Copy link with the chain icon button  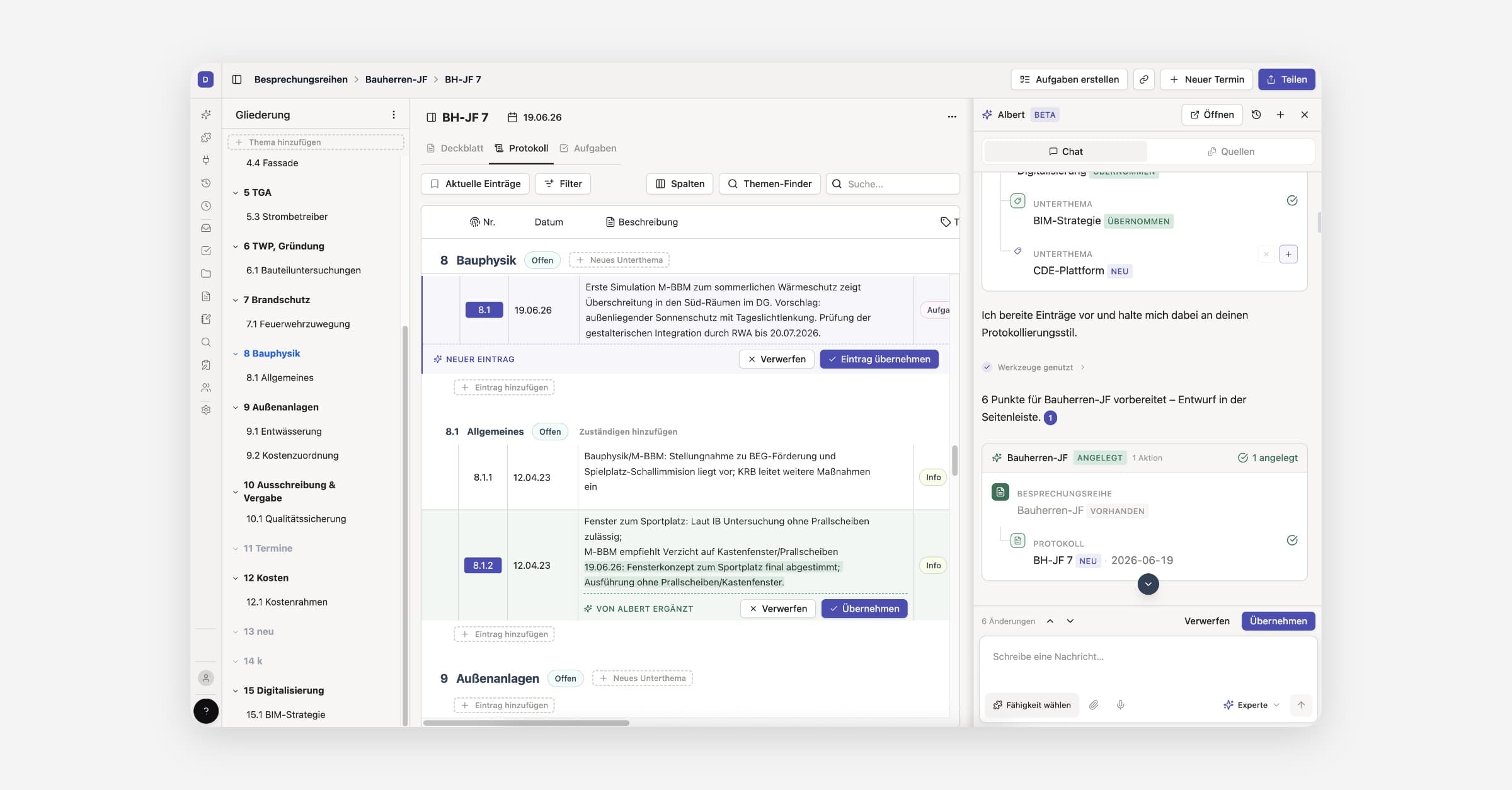point(1143,79)
